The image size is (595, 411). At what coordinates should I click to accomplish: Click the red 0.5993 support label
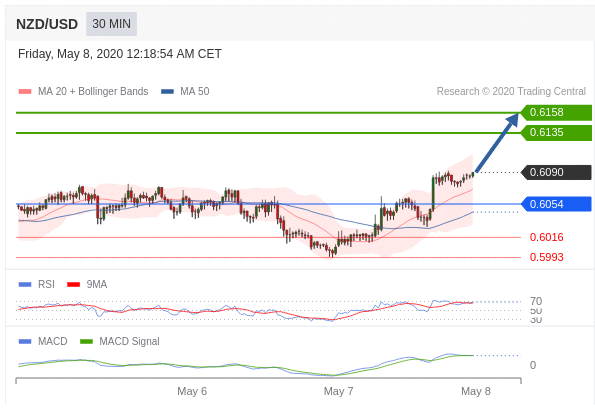[546, 257]
